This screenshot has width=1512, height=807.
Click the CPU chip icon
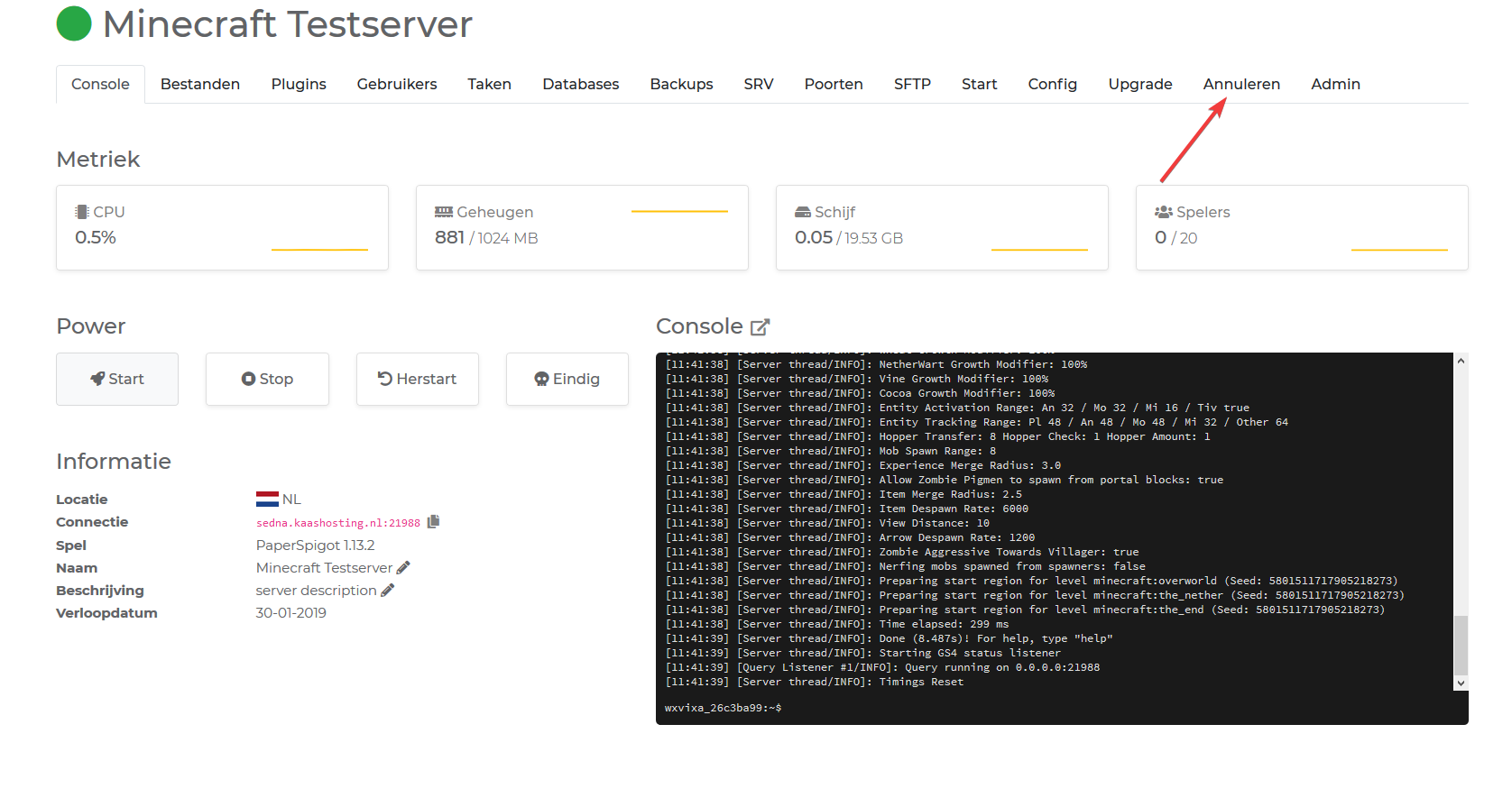point(82,212)
